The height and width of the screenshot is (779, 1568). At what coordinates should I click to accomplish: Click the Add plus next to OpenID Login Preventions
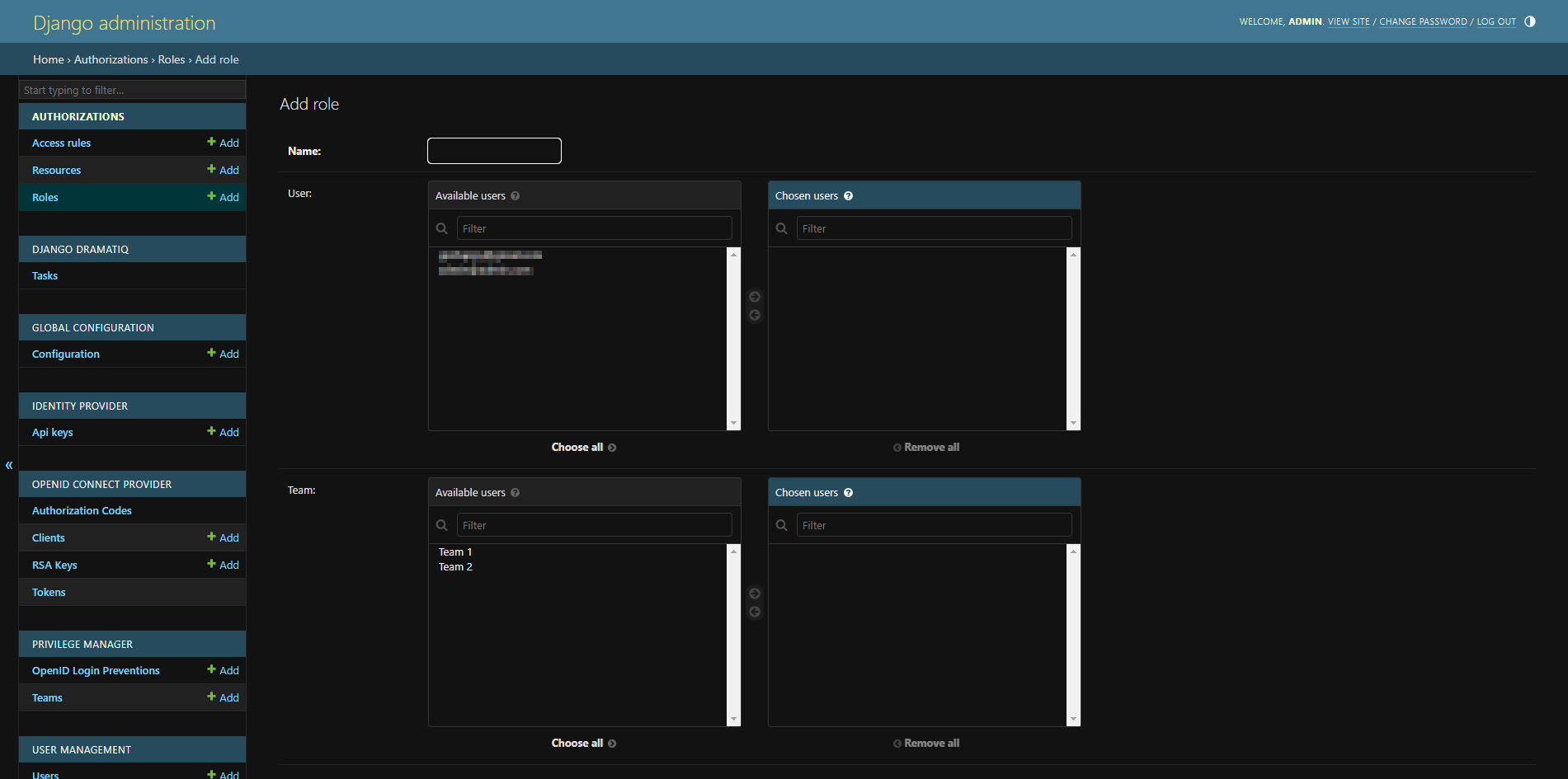point(223,670)
